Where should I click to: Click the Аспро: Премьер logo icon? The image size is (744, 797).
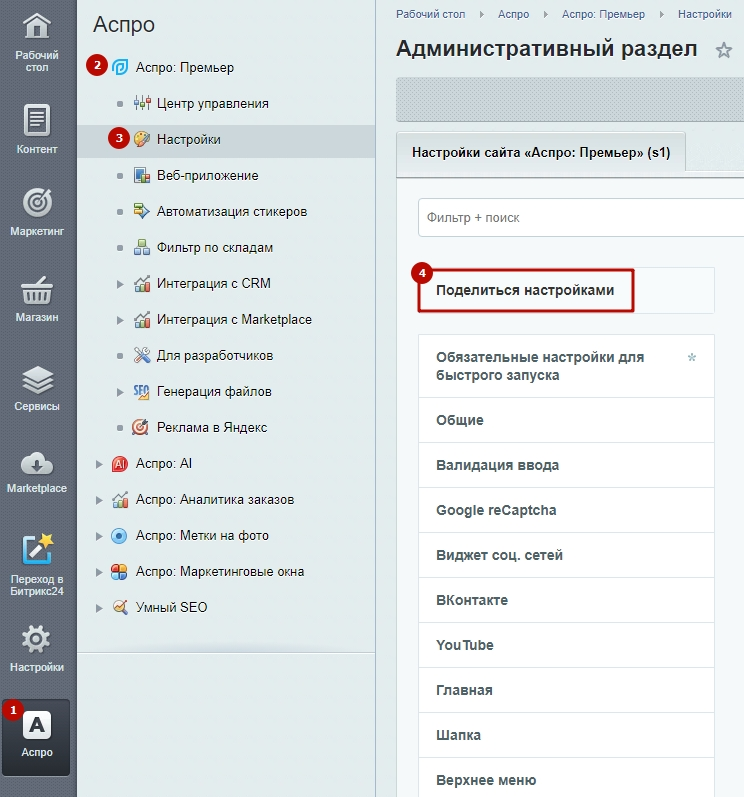[120, 67]
